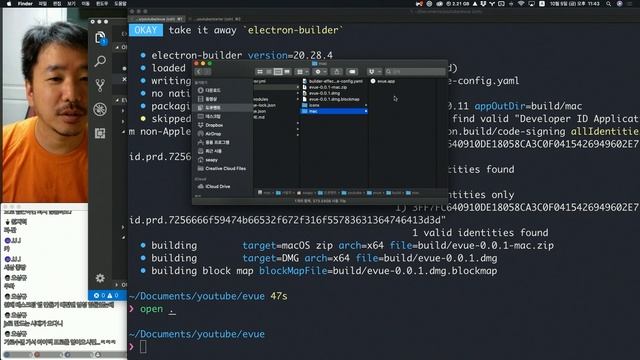The image size is (640, 360).
Task: Open the VS Code Search icon
Action: [100, 61]
